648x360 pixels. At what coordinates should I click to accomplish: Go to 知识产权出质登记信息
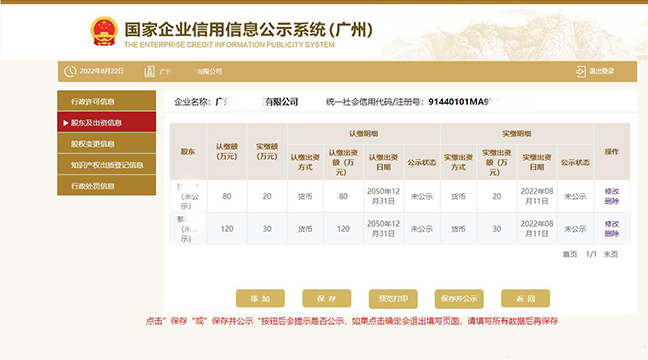point(107,165)
